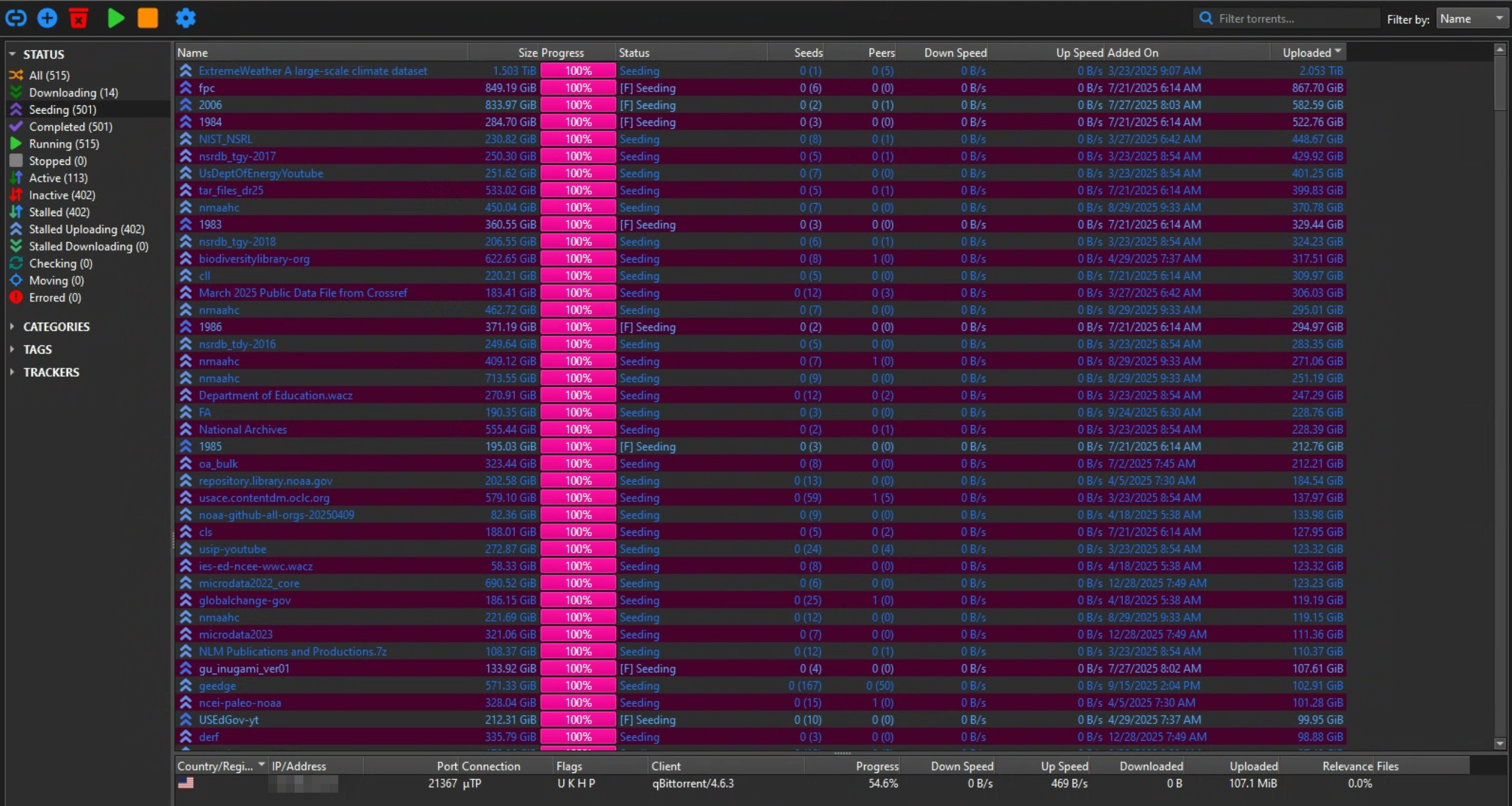This screenshot has height=806, width=1512.
Task: Select the Errored status filter icon
Action: pos(16,298)
